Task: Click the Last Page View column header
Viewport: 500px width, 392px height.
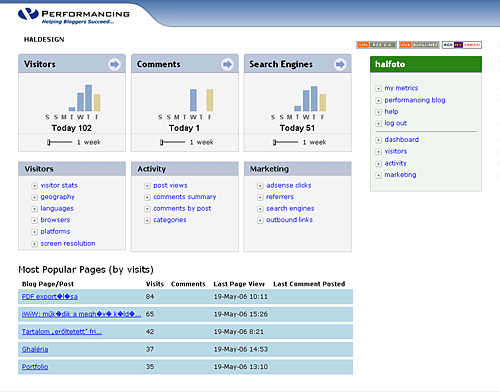Action: [x=239, y=284]
